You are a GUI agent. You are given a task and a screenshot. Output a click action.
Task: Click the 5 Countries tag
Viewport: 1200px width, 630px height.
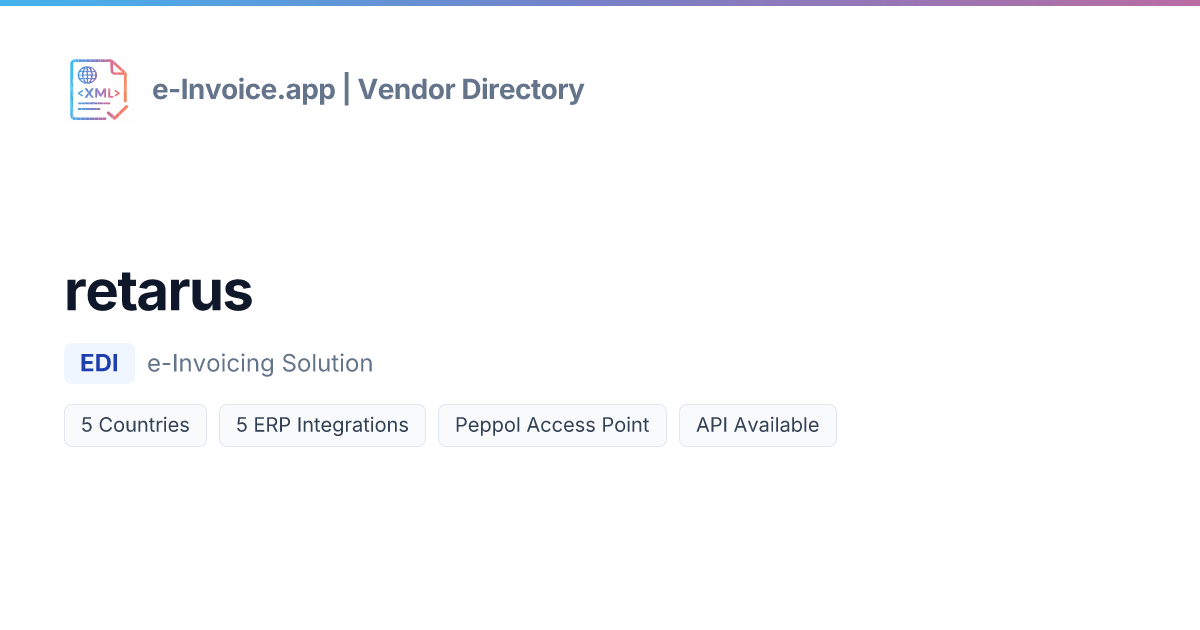coord(135,425)
